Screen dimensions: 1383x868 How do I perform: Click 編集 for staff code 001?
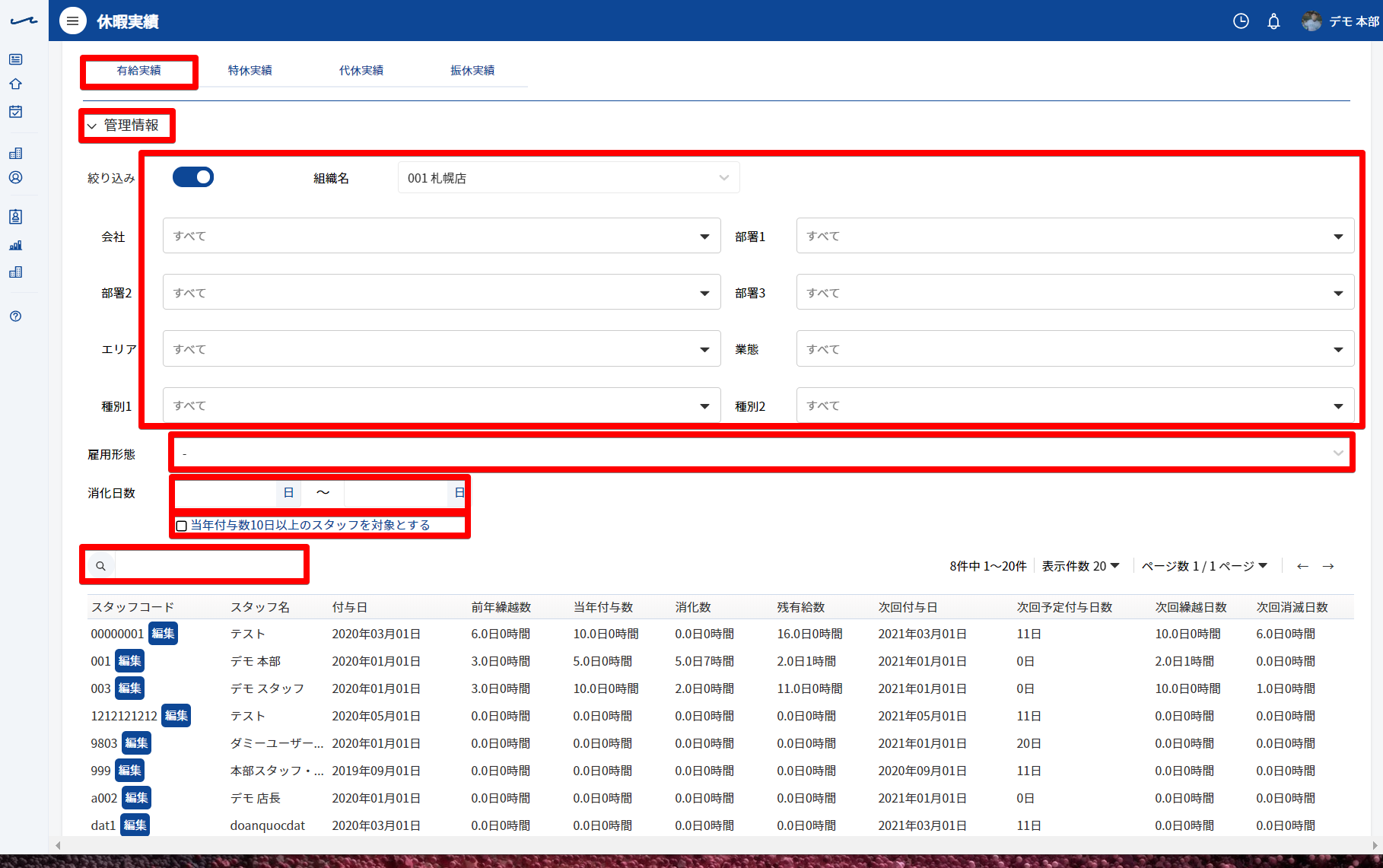pos(129,661)
